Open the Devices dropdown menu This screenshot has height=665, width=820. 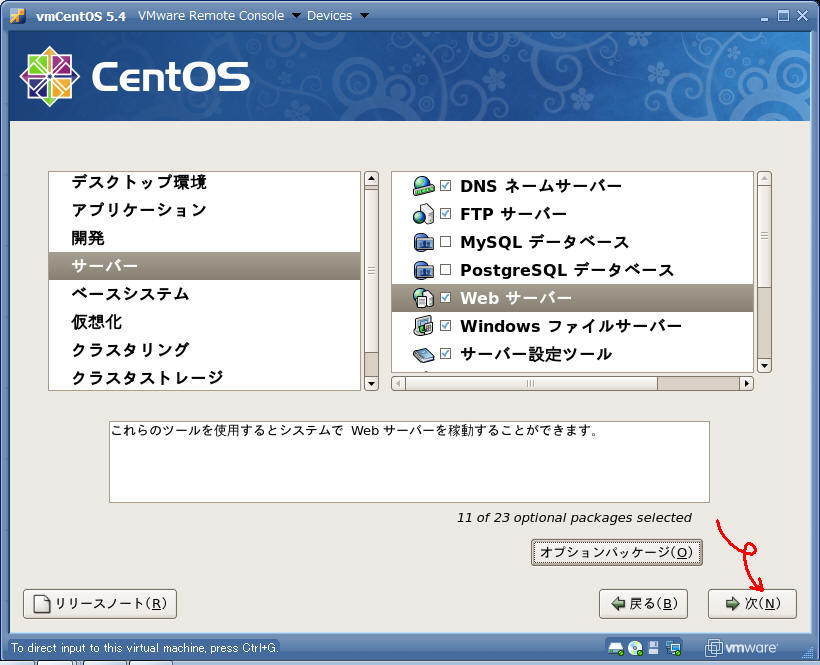point(337,15)
